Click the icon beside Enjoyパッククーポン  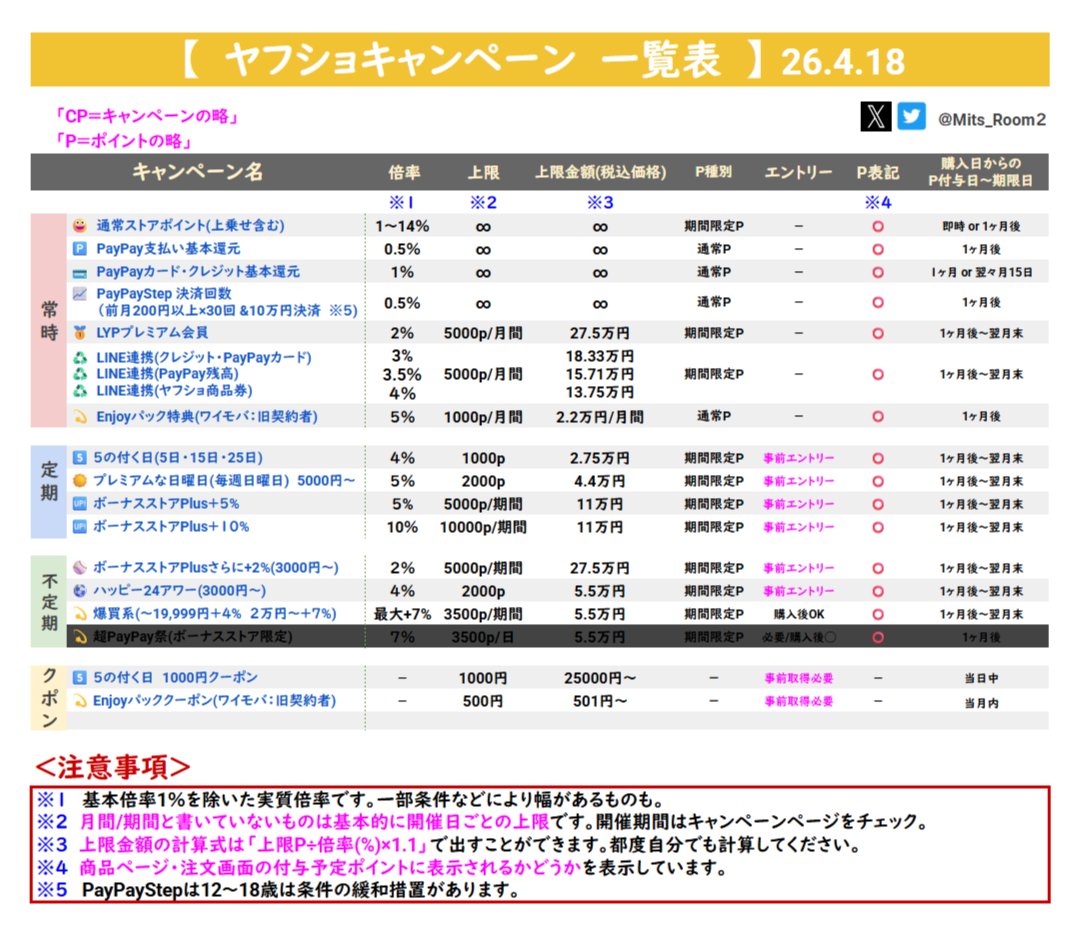(x=79, y=701)
